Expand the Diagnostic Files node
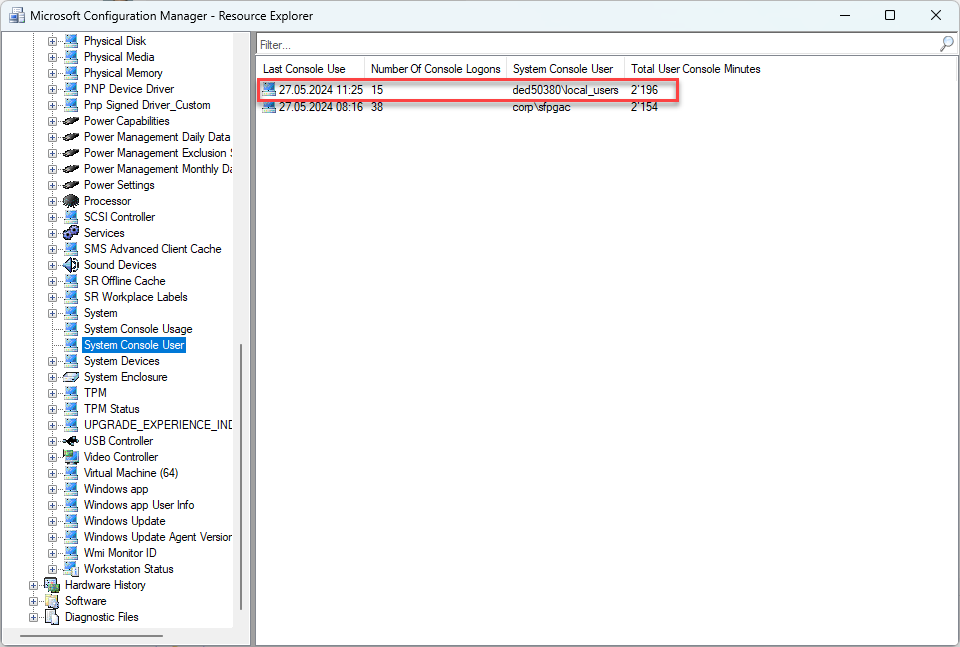The image size is (960, 647). 33,617
